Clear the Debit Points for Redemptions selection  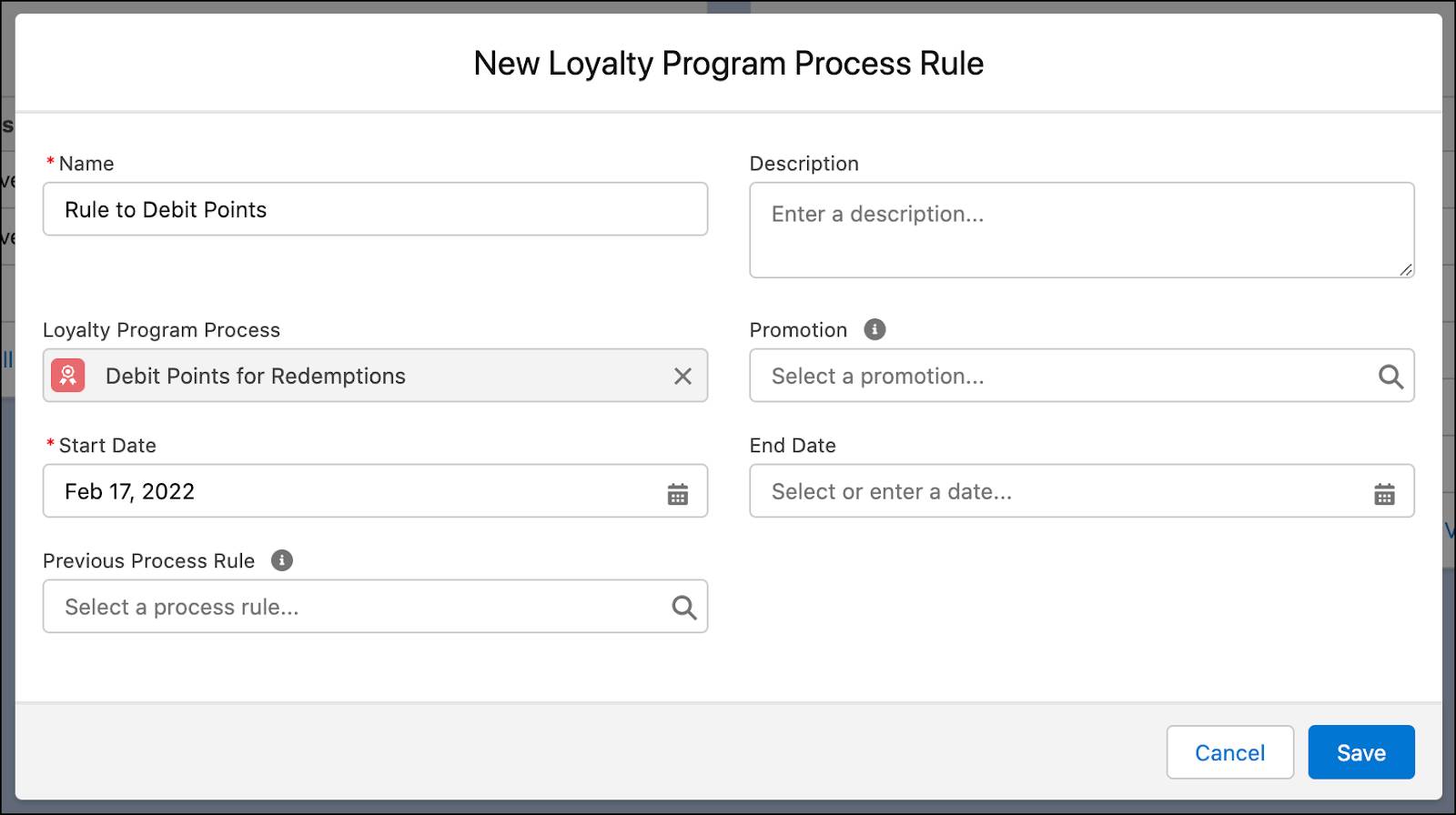click(682, 376)
